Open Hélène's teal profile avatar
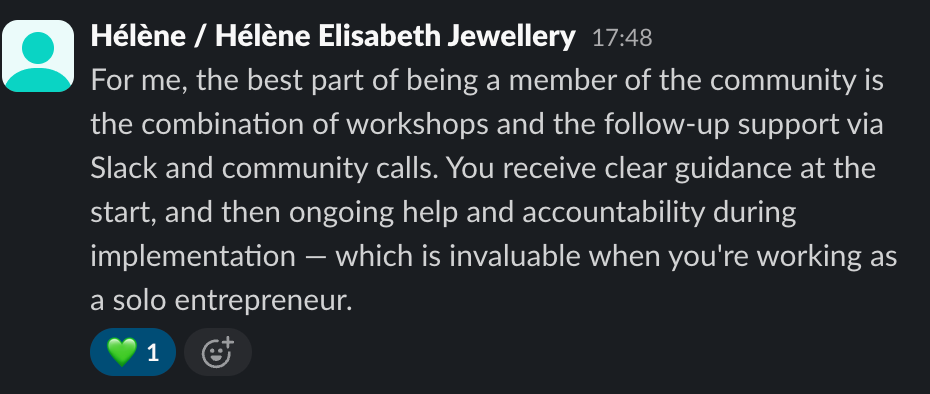Viewport: 930px width, 394px height. tap(38, 56)
